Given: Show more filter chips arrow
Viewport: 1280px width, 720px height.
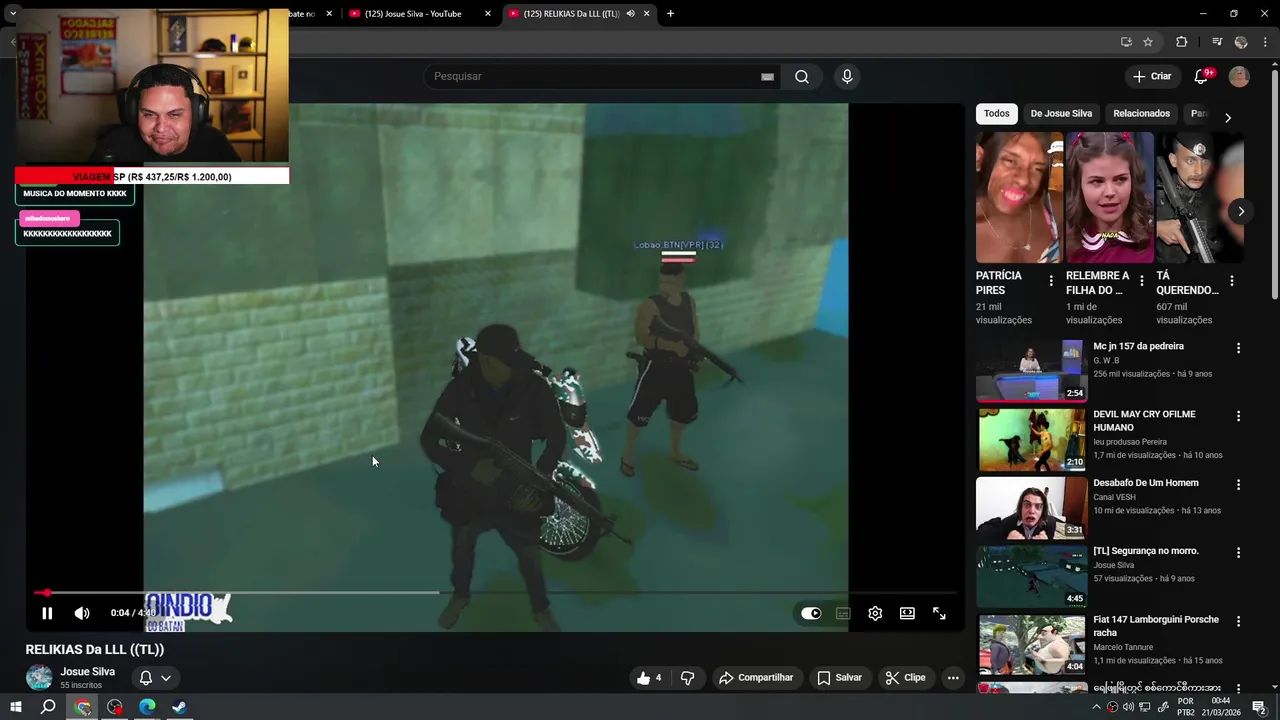Looking at the screenshot, I should [x=1228, y=118].
